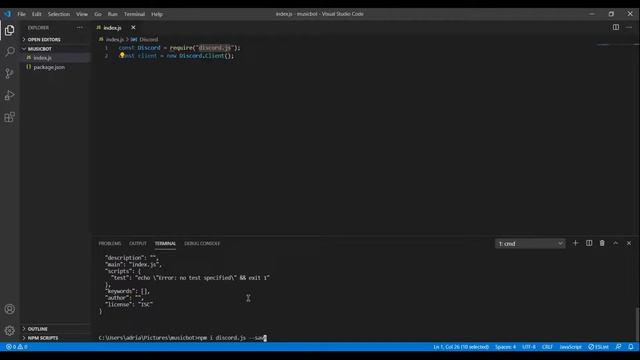The height and width of the screenshot is (360, 640).
Task: Open the Edit menu
Action: pyautogui.click(x=37, y=14)
